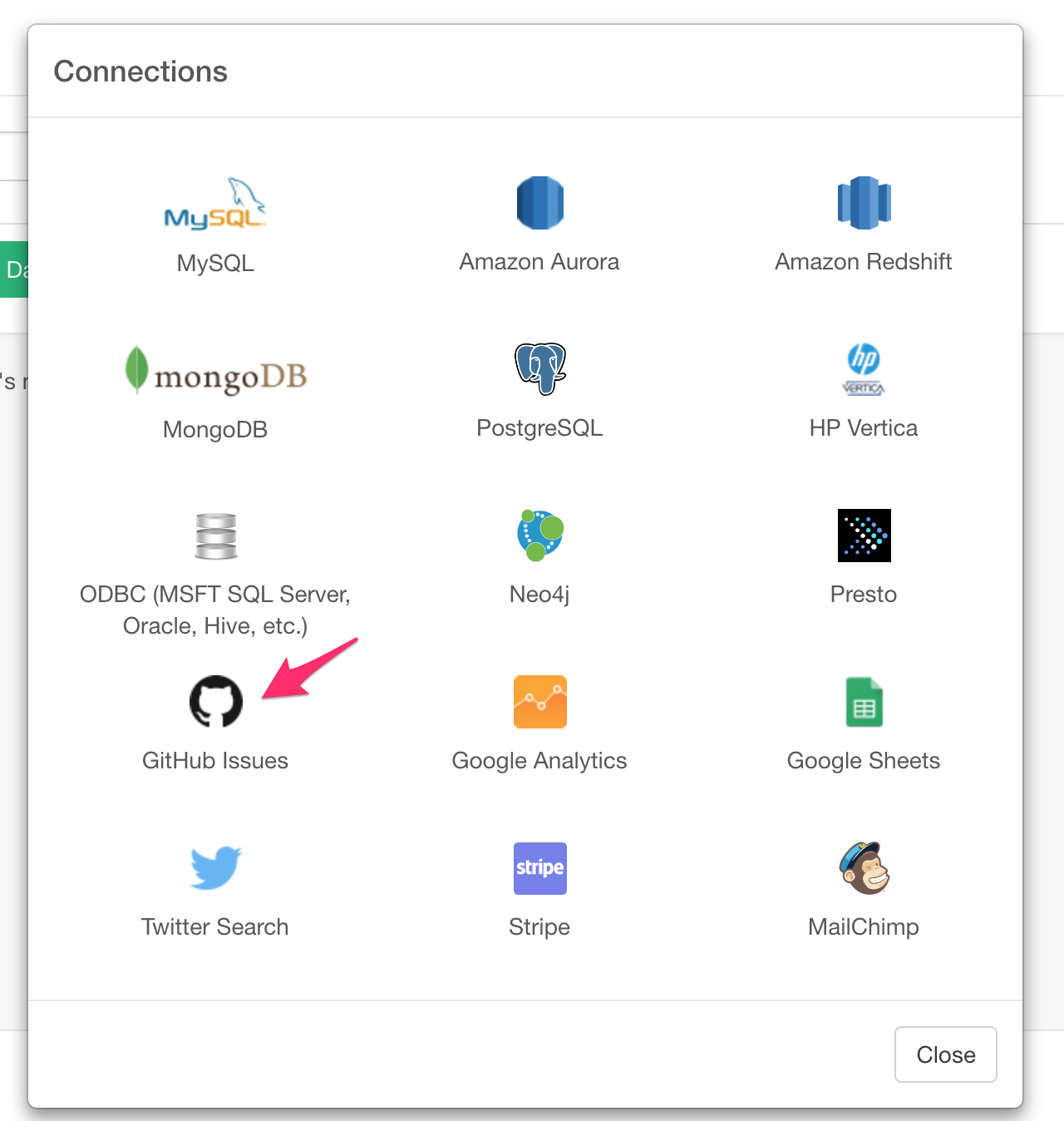Click the 'Presto' label
Screen dimensions: 1064x1121
pos(864,595)
